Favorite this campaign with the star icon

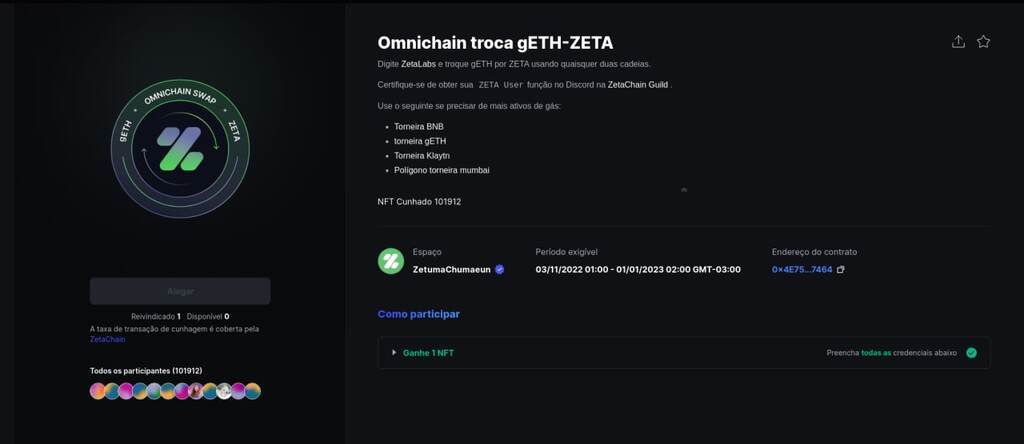pos(983,42)
